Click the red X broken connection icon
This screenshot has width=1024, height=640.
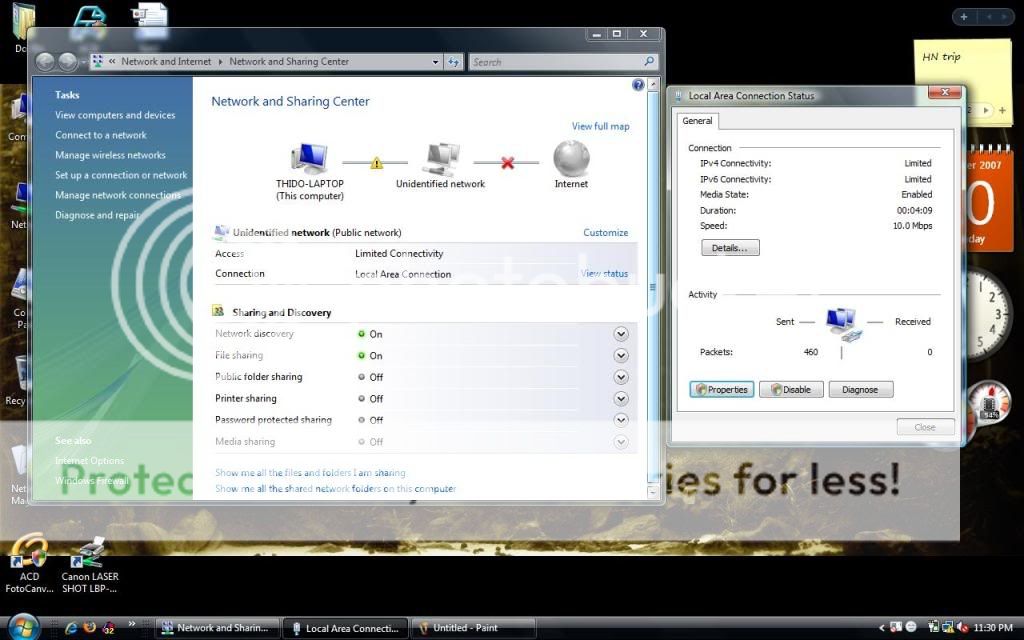tap(507, 163)
